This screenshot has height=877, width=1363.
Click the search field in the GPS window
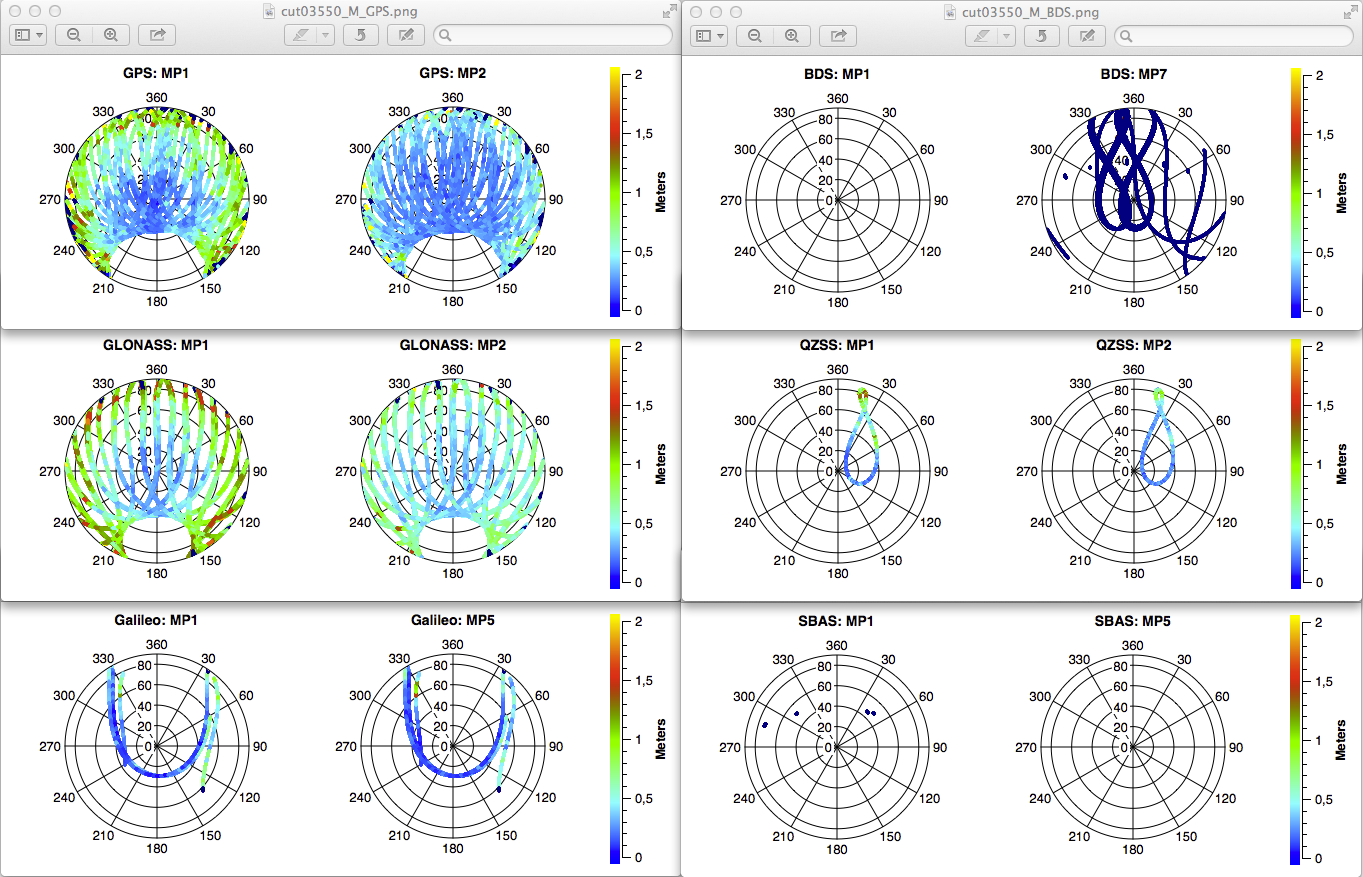coord(555,35)
